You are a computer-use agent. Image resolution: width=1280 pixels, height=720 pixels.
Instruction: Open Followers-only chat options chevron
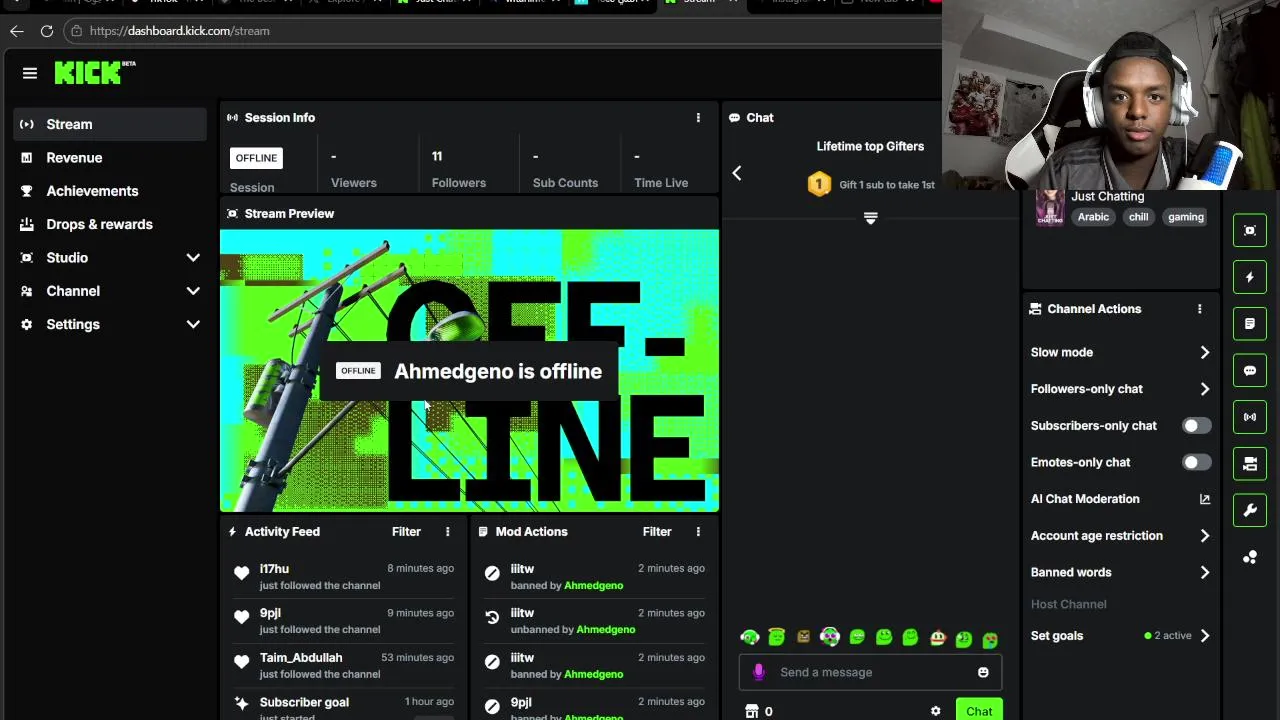(1205, 389)
